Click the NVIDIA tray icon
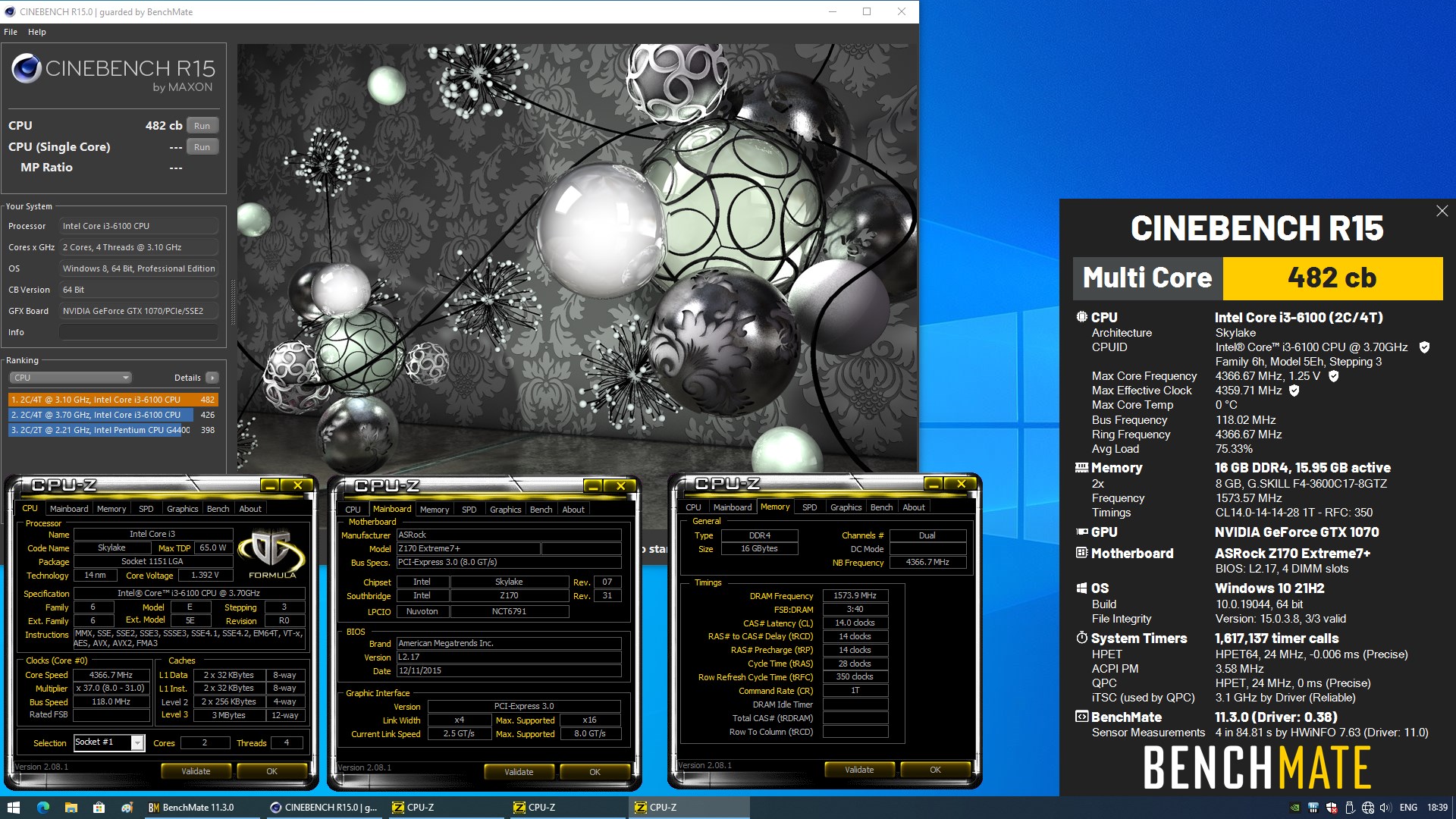 (1295, 808)
